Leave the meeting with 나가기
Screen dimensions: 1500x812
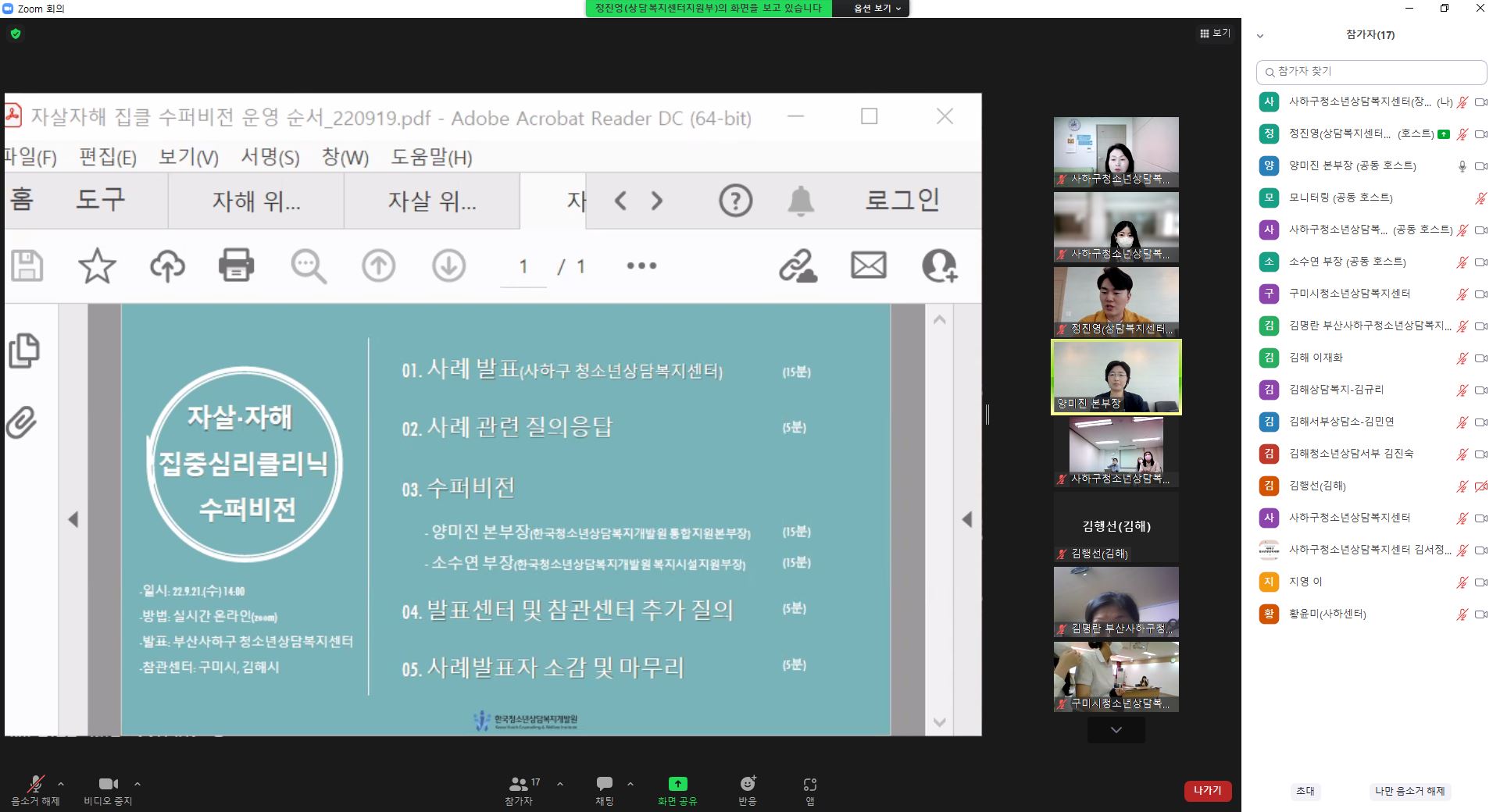(1207, 791)
